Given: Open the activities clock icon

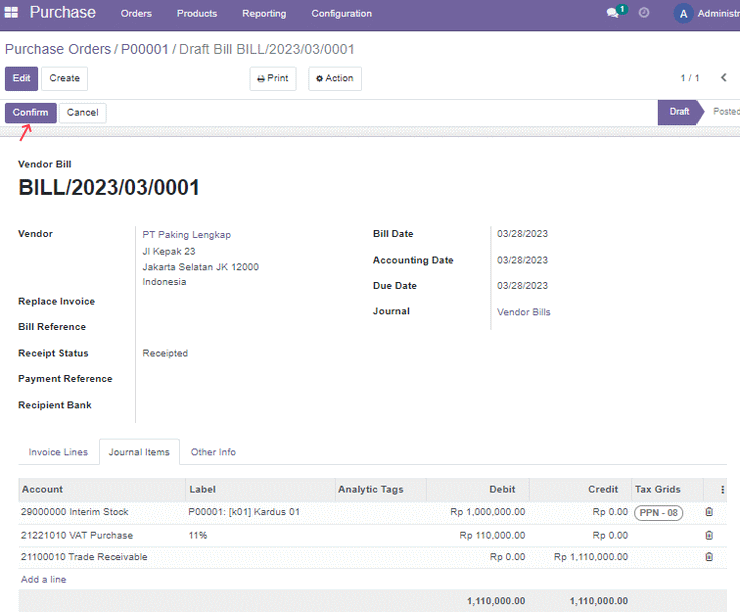Looking at the screenshot, I should click(x=644, y=13).
